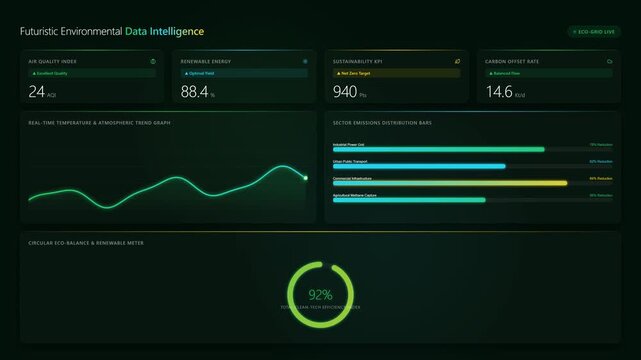Screen dimensions: 641x360
Task: Click the Agricultural Methane Capture label
Action: pos(355,195)
